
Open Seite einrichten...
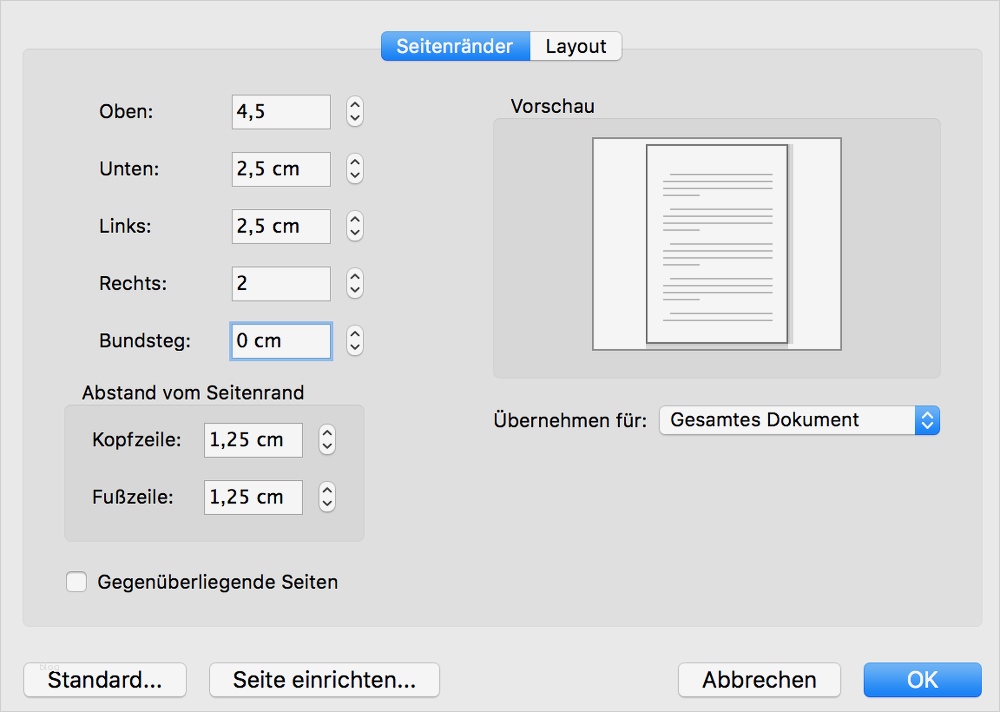pyautogui.click(x=324, y=680)
